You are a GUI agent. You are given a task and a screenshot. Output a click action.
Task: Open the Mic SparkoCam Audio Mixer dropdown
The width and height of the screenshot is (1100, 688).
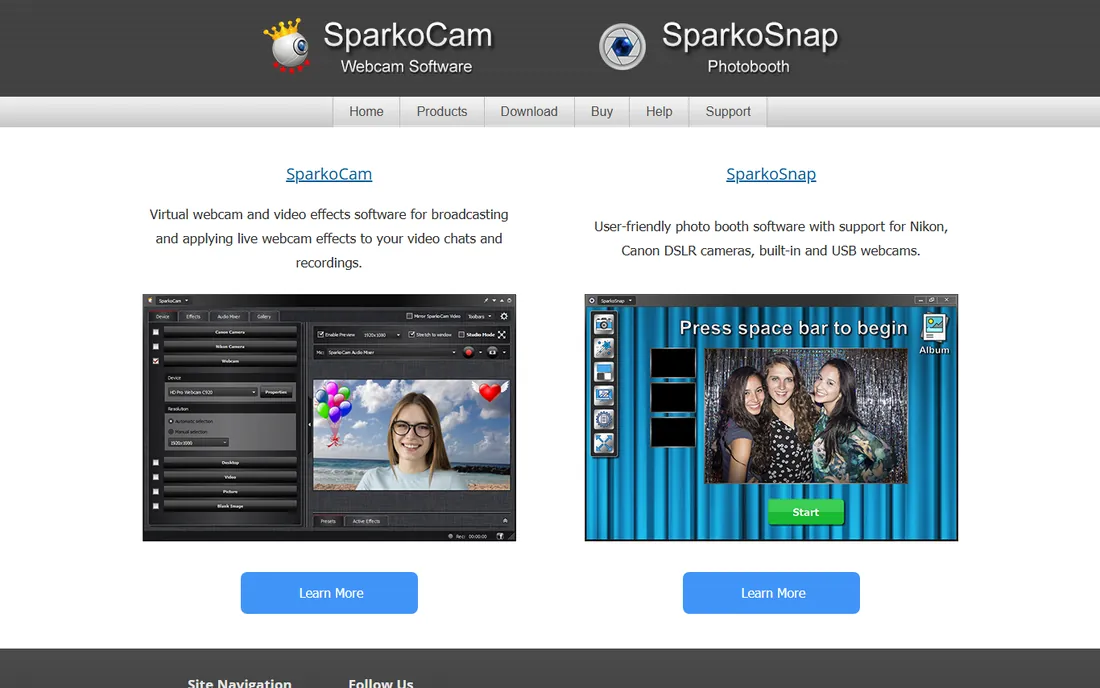(x=391, y=352)
